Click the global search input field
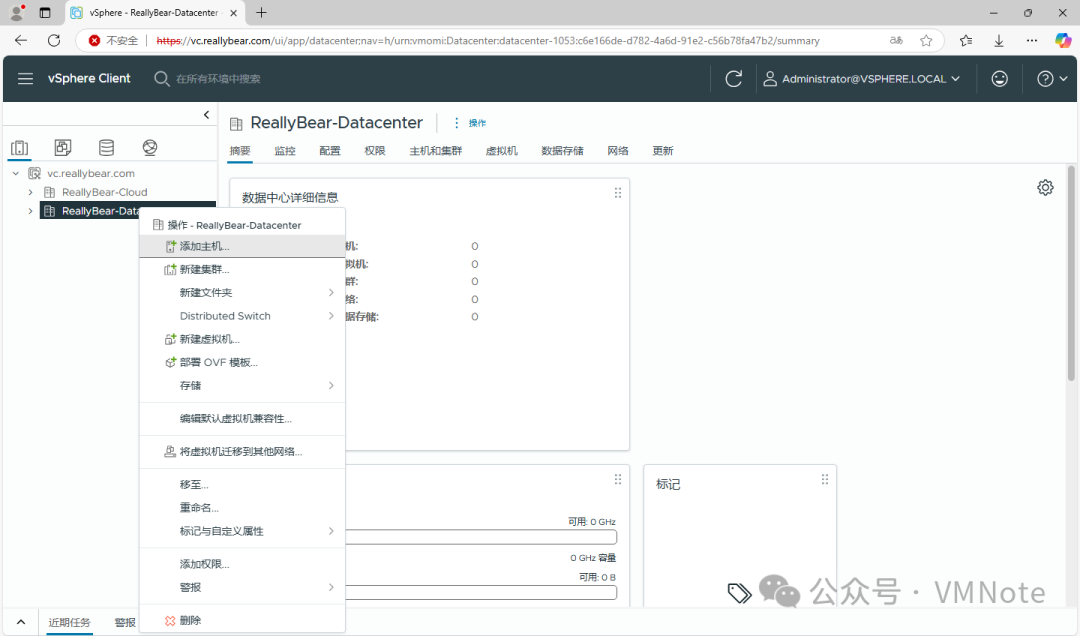This screenshot has width=1080, height=636. [x=219, y=79]
